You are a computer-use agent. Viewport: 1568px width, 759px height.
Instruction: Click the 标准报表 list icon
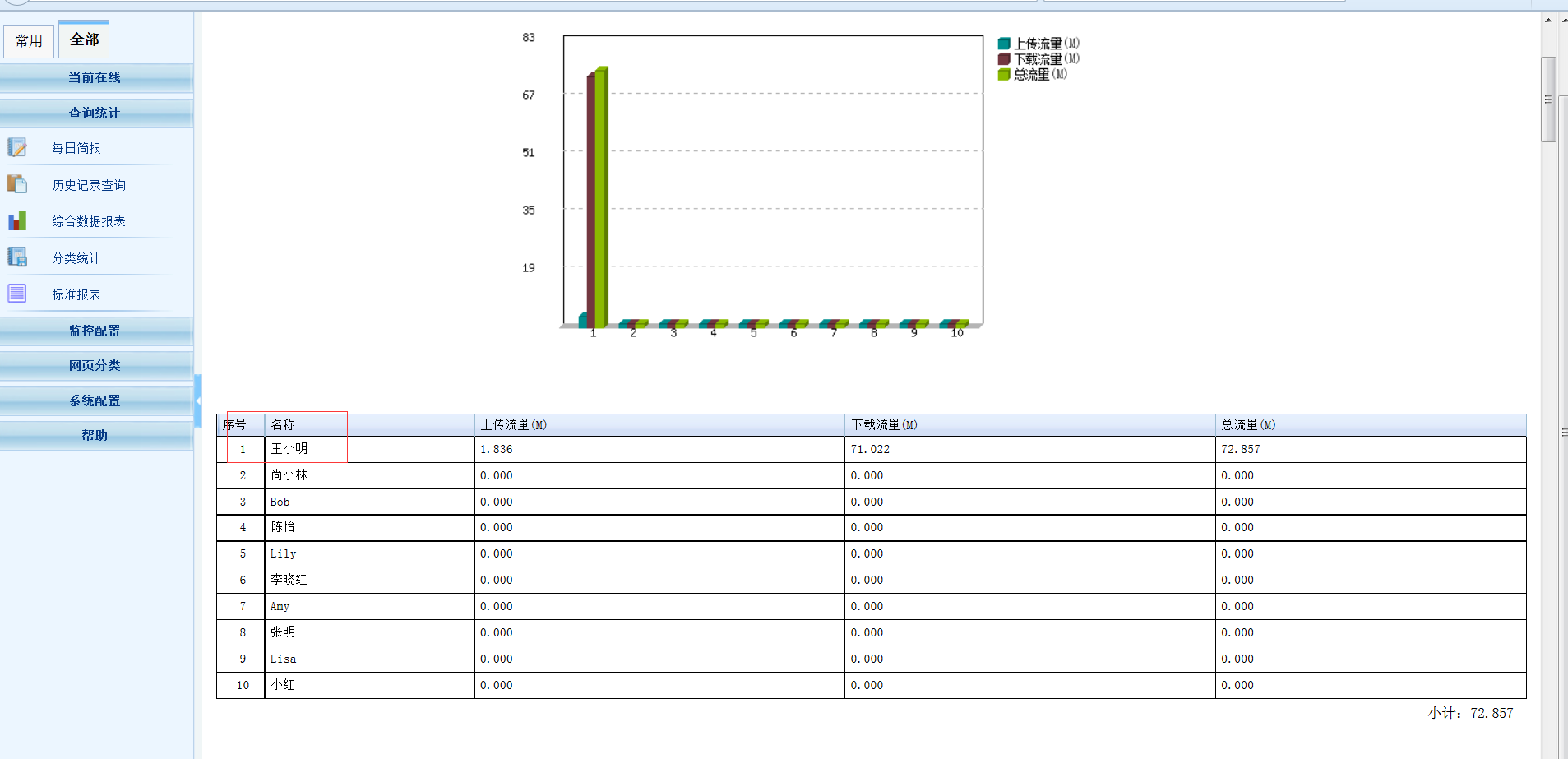17,294
